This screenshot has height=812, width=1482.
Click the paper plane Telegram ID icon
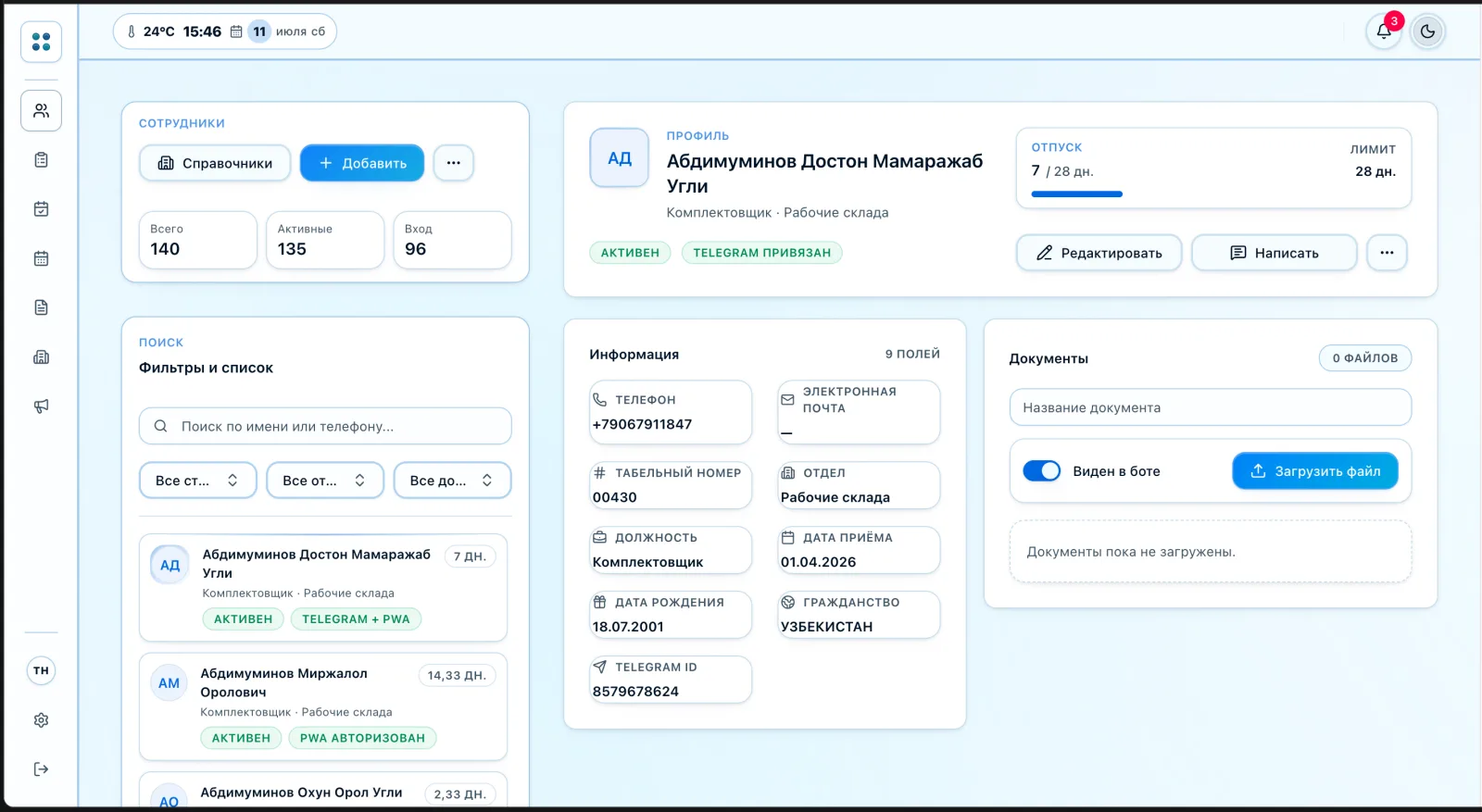(599, 667)
